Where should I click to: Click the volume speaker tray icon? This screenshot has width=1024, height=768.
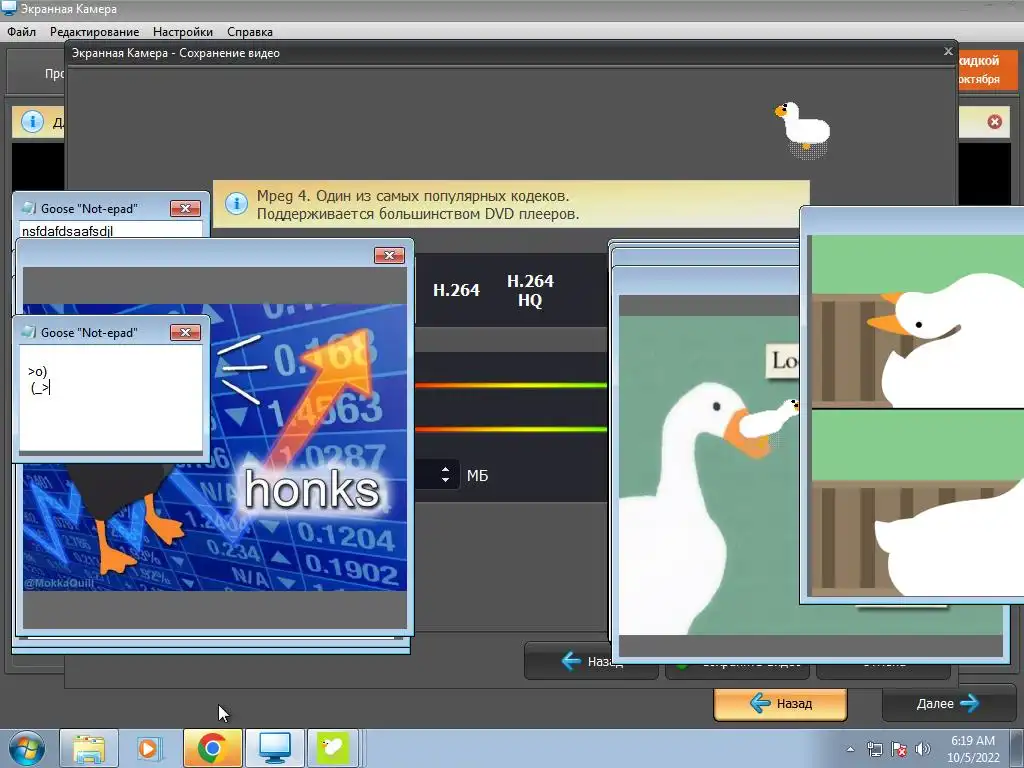pos(922,749)
